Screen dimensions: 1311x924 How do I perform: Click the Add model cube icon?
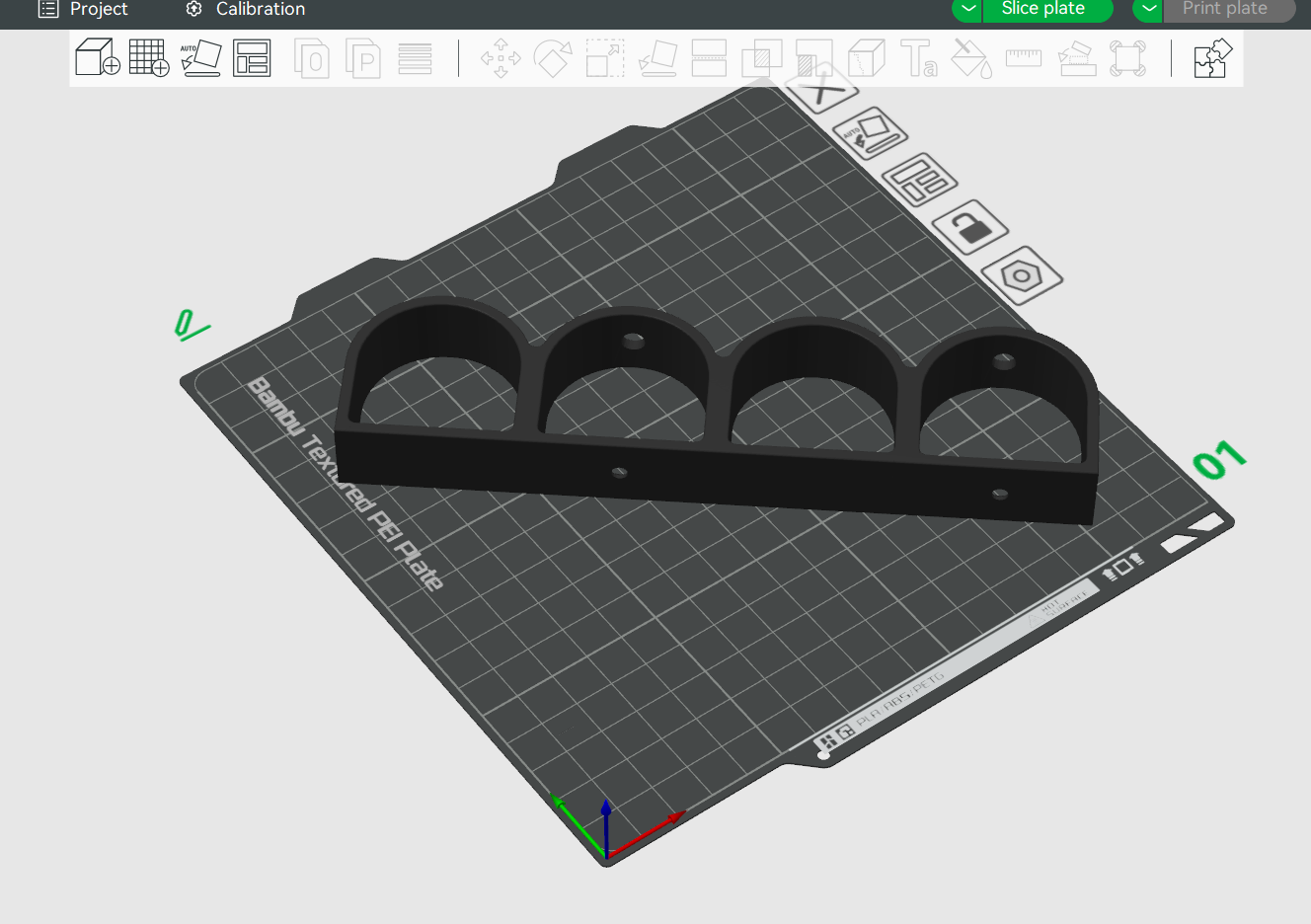coord(98,58)
